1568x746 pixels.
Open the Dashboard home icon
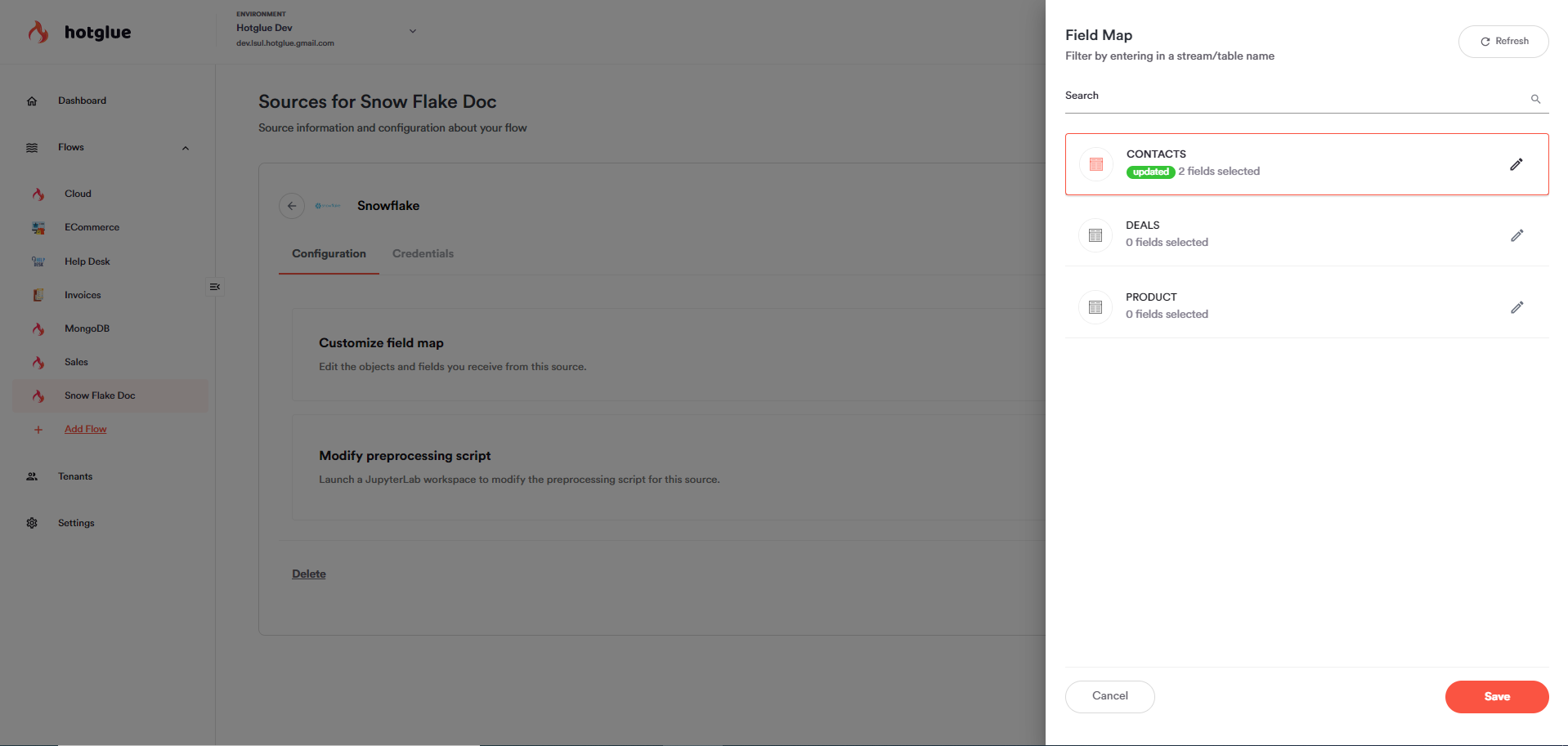(32, 101)
